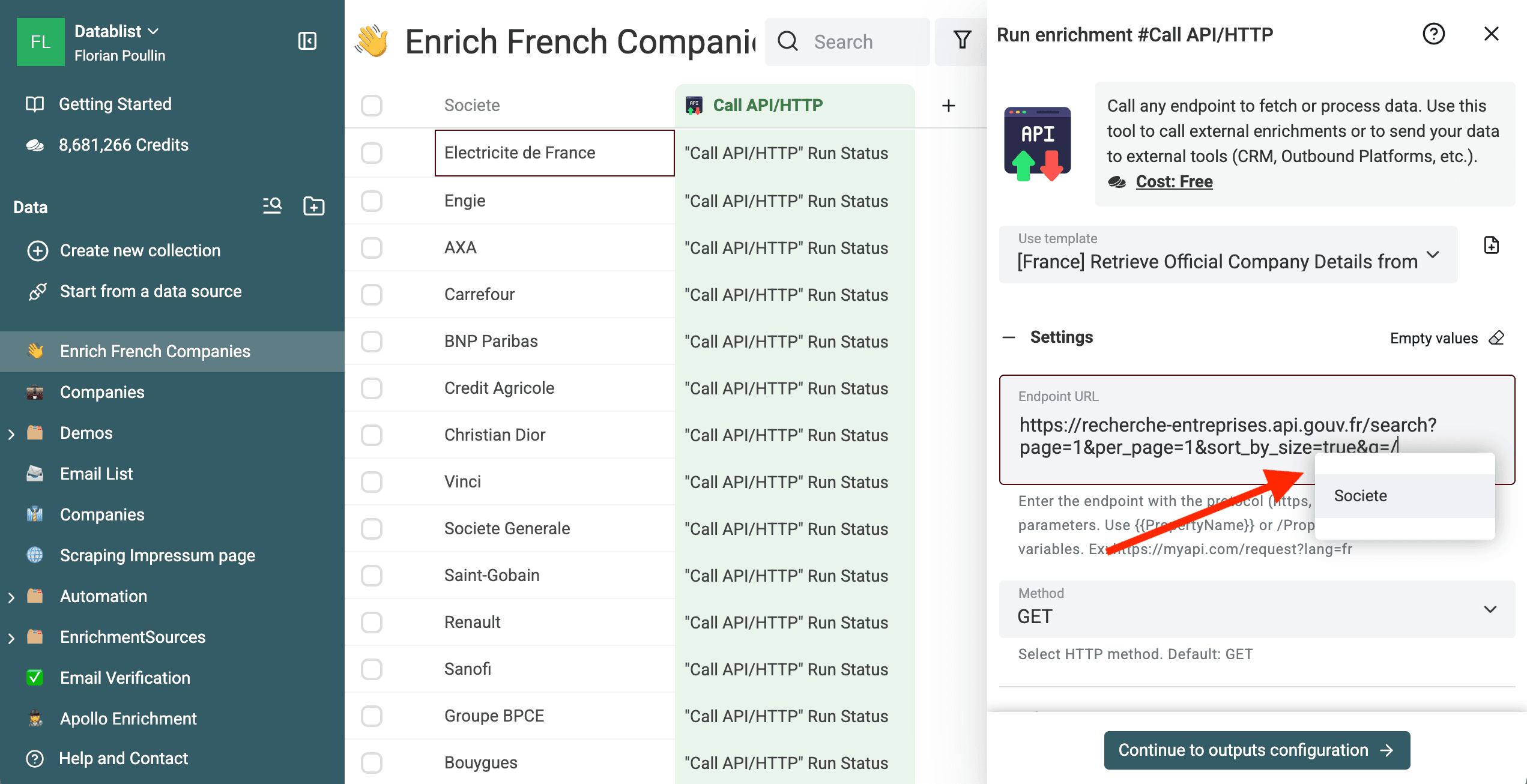Open the search collections icon next to Data

(272, 207)
